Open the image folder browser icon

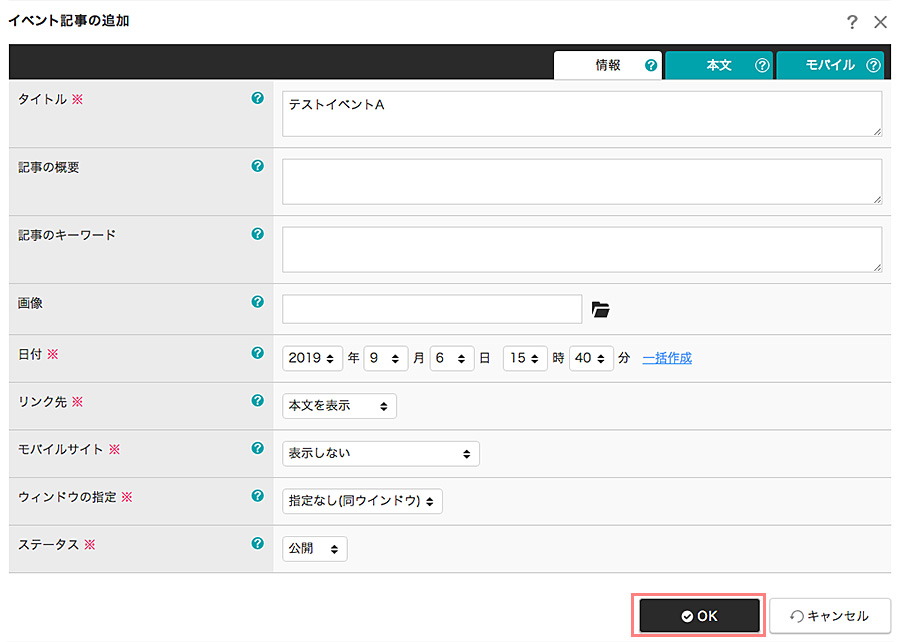pos(600,309)
